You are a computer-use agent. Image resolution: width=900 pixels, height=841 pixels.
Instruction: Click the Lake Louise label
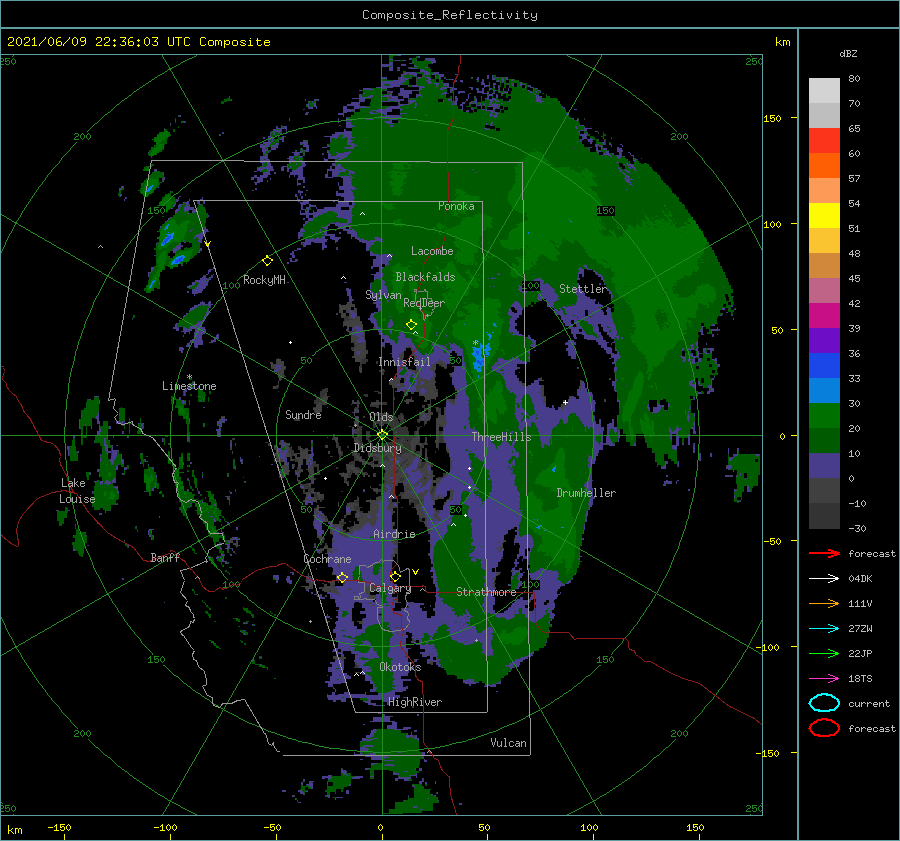point(77,491)
